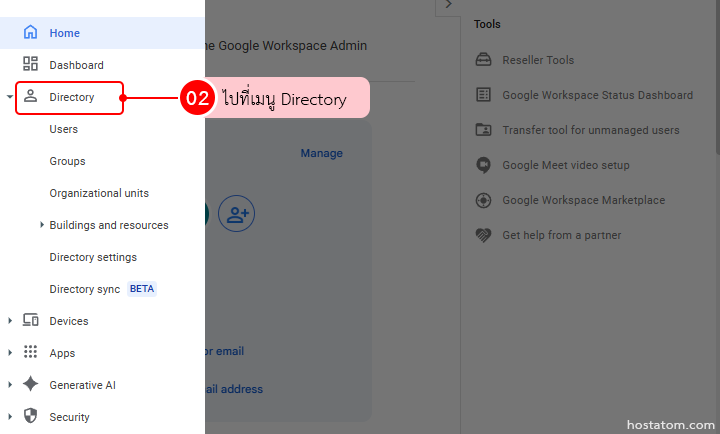Click the Generative AI sparkle icon

click(30, 384)
